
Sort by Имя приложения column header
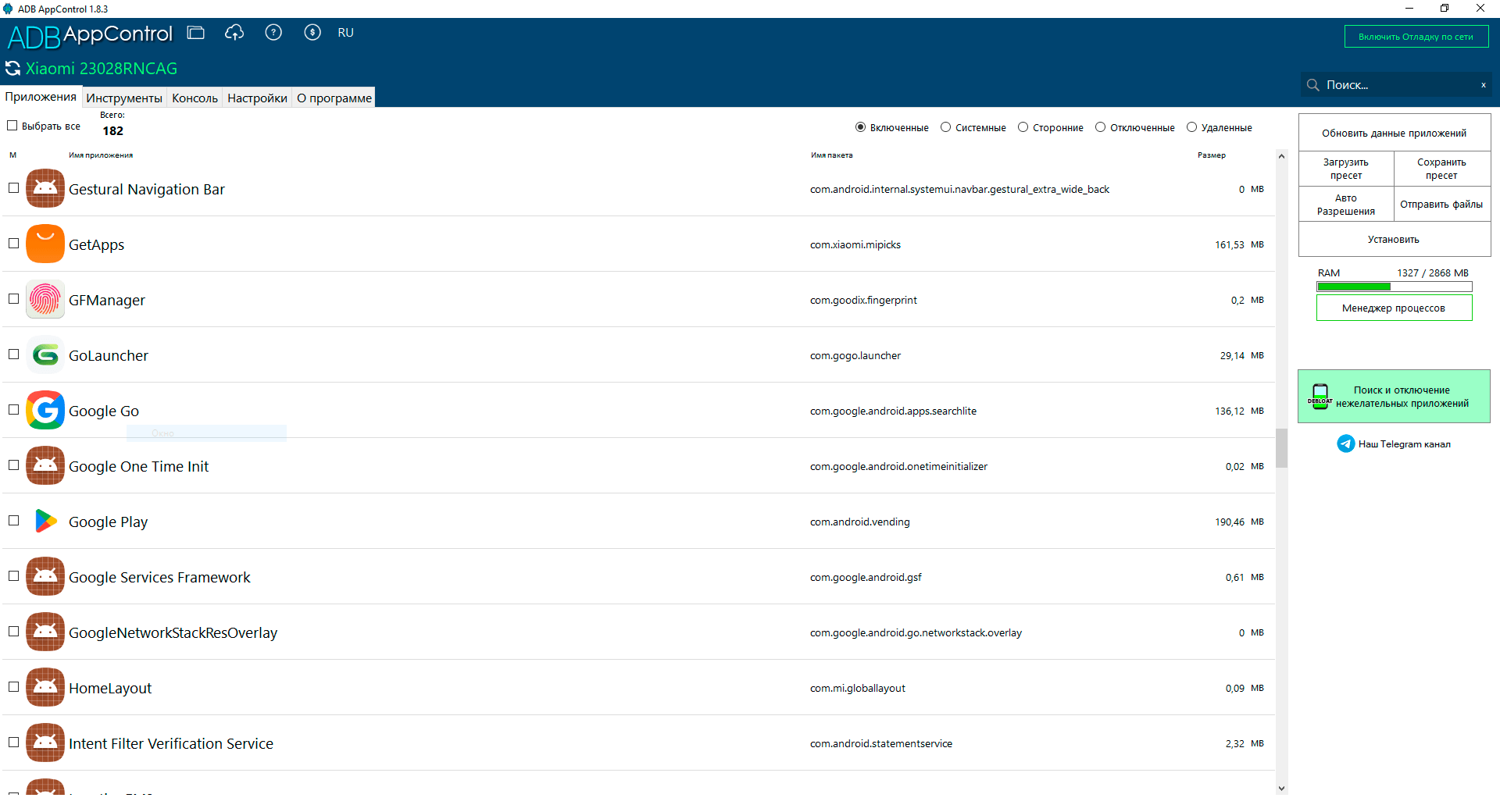[x=101, y=155]
